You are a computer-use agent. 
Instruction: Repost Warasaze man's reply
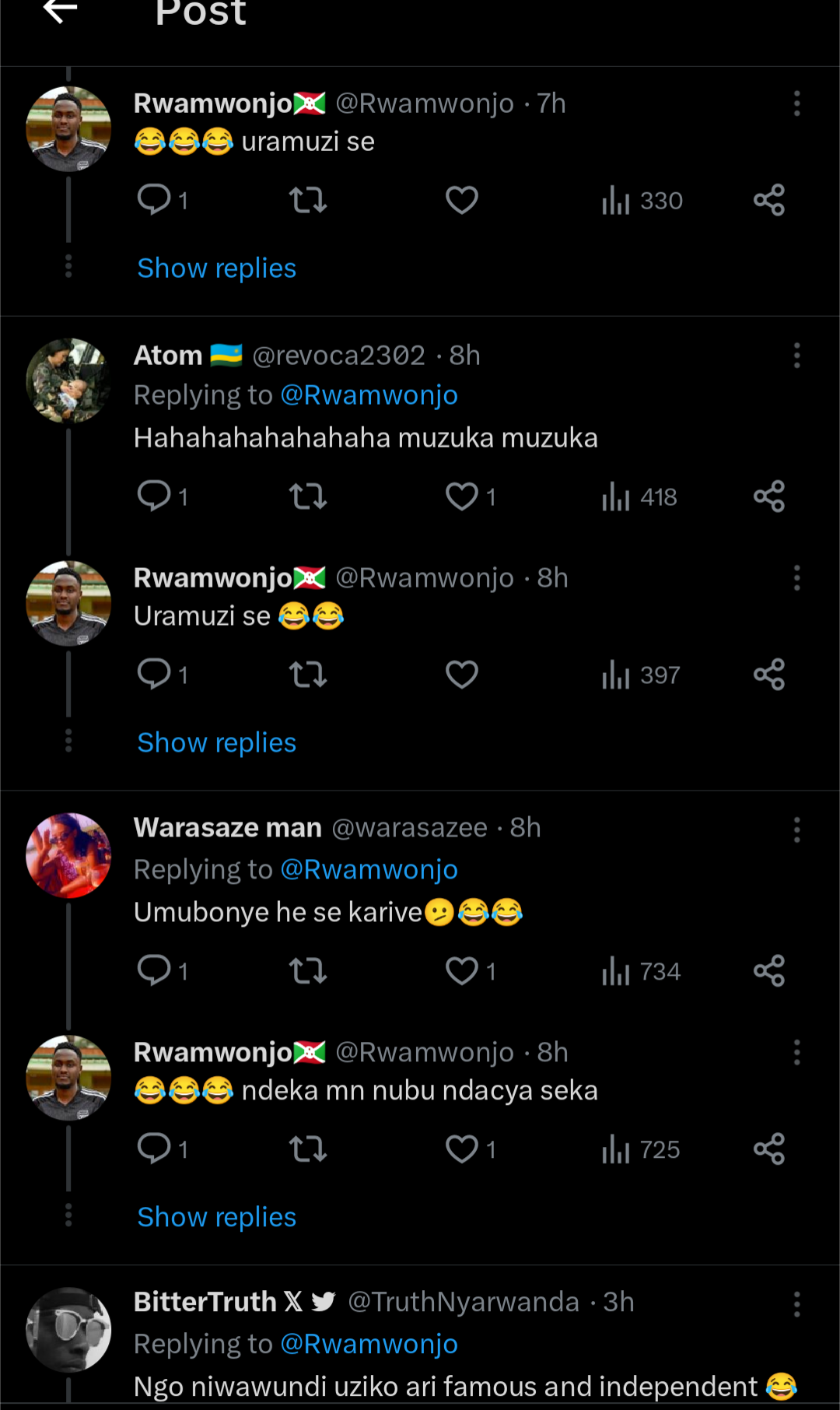tap(308, 971)
